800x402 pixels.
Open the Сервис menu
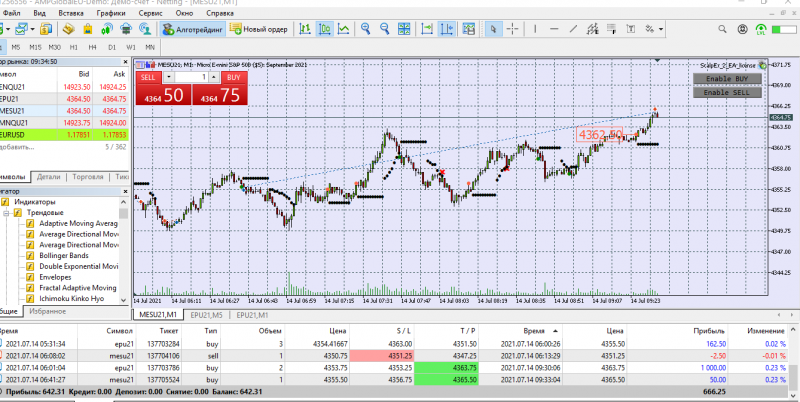tap(152, 15)
